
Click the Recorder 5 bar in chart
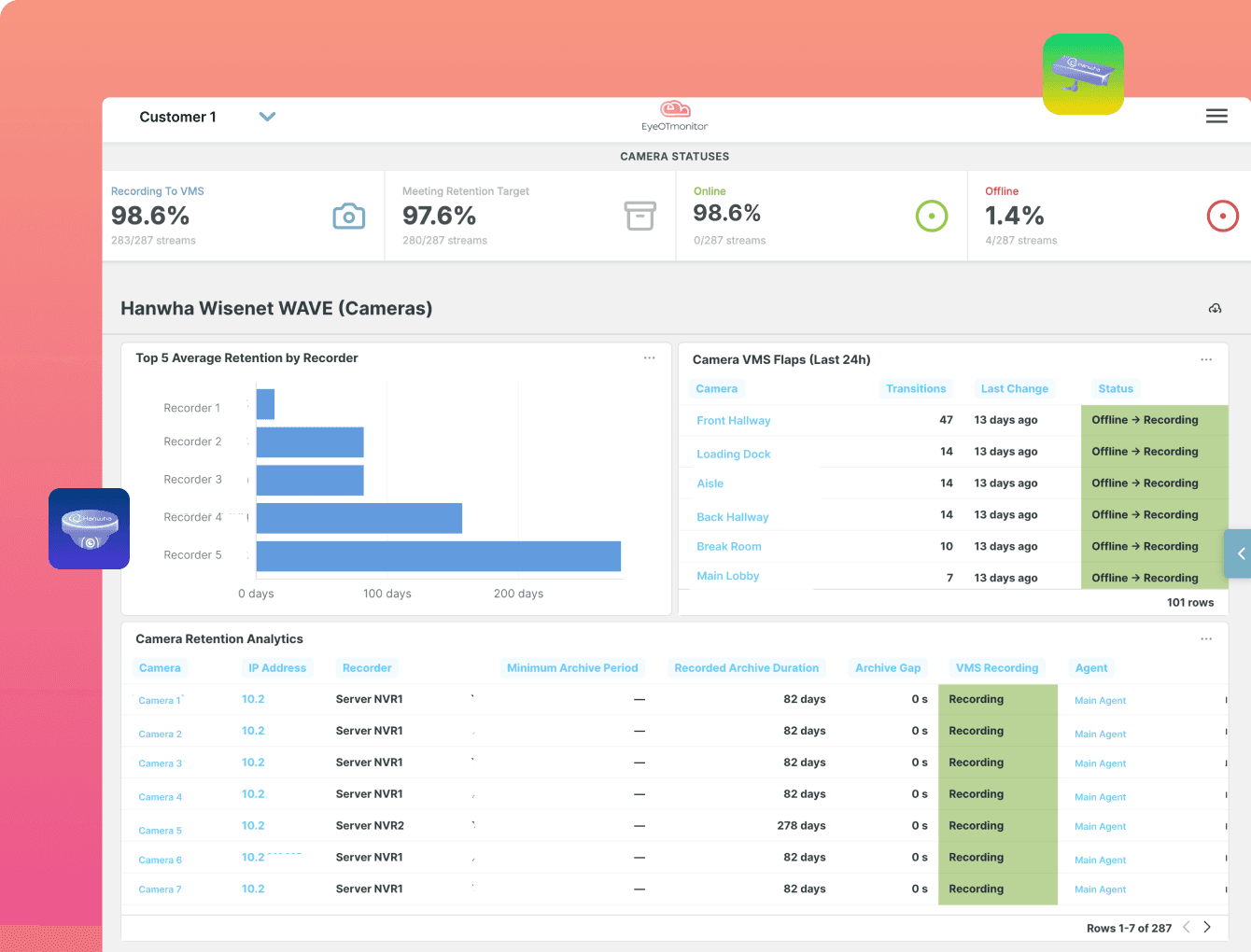point(439,556)
